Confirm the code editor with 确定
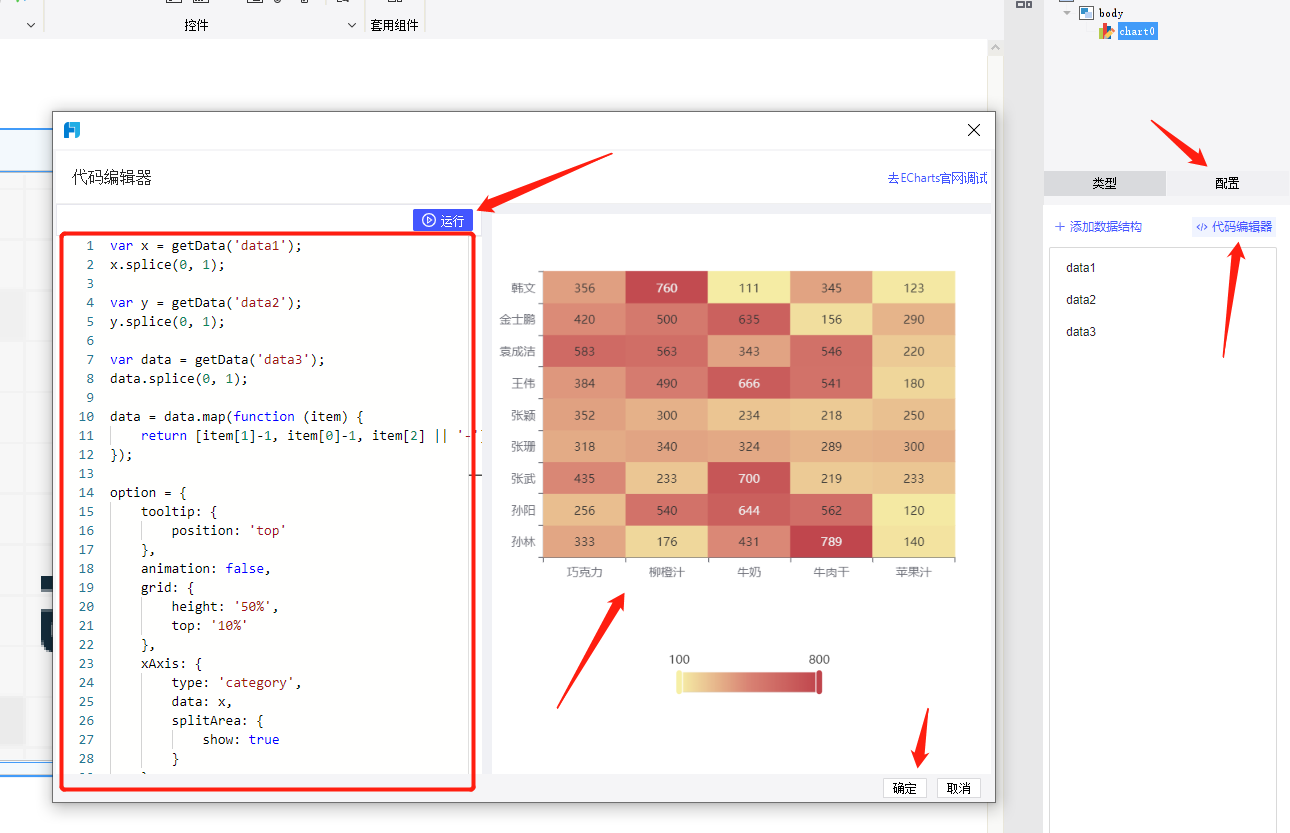The image size is (1290, 833). click(905, 788)
